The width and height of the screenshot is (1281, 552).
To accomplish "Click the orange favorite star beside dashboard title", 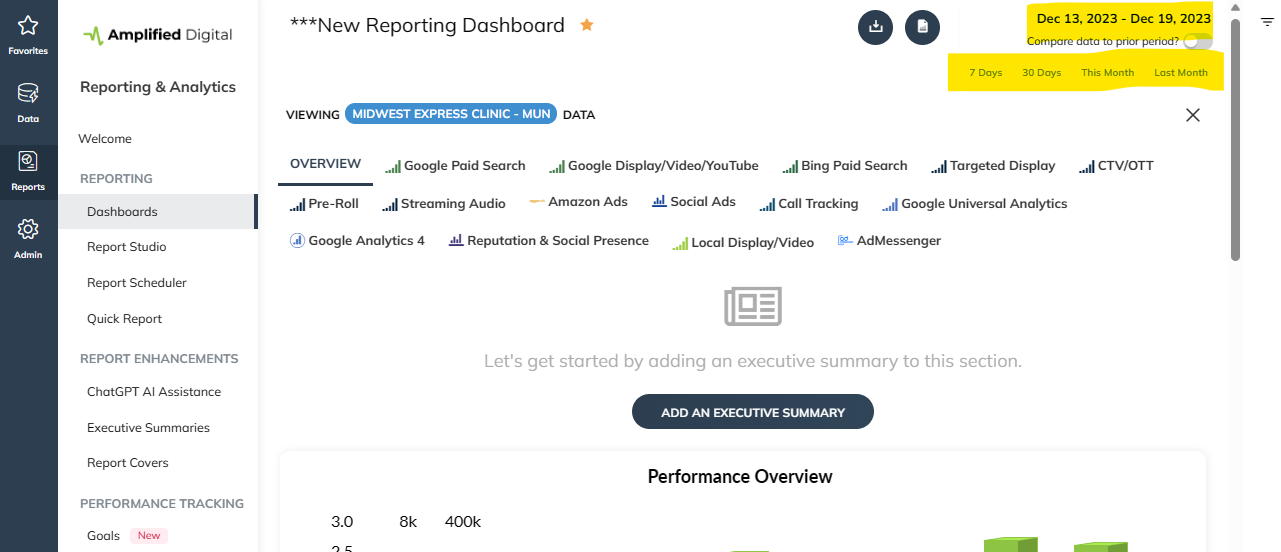I will pos(587,25).
